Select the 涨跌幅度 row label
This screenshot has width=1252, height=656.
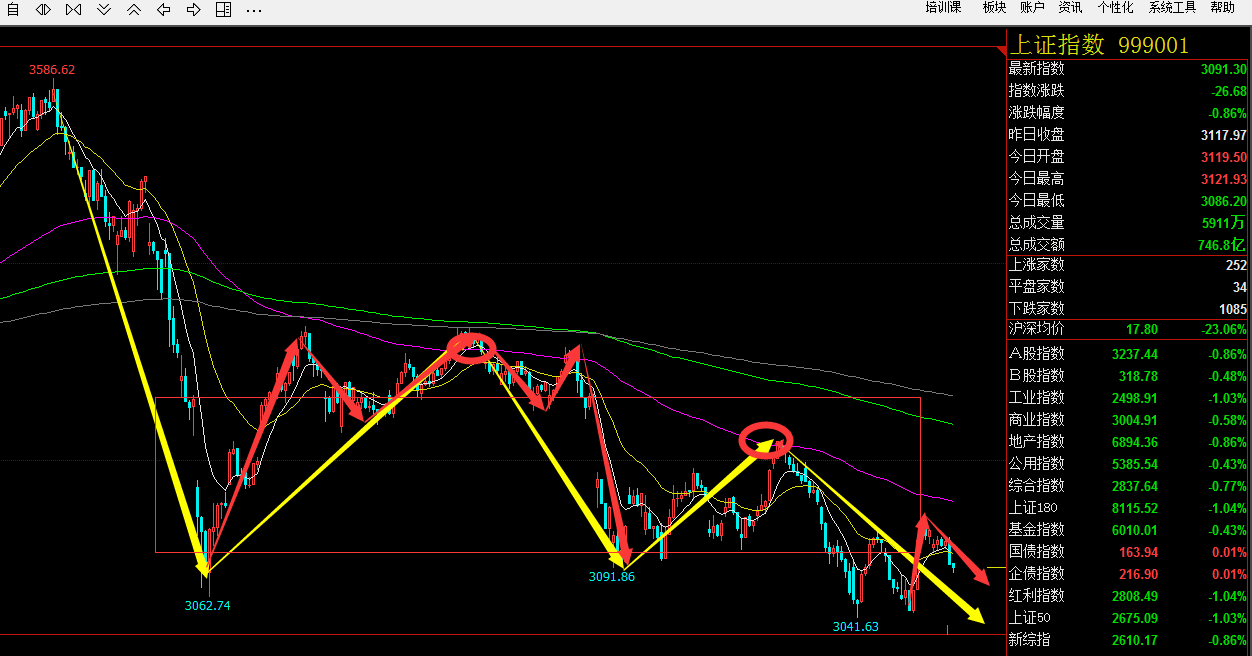tap(1037, 113)
